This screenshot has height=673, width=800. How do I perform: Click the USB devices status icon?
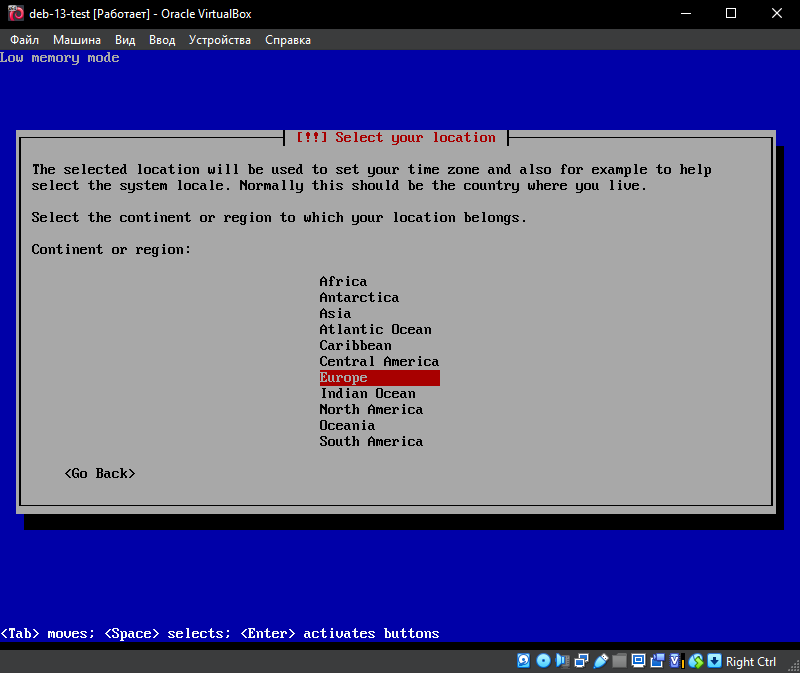coord(601,661)
